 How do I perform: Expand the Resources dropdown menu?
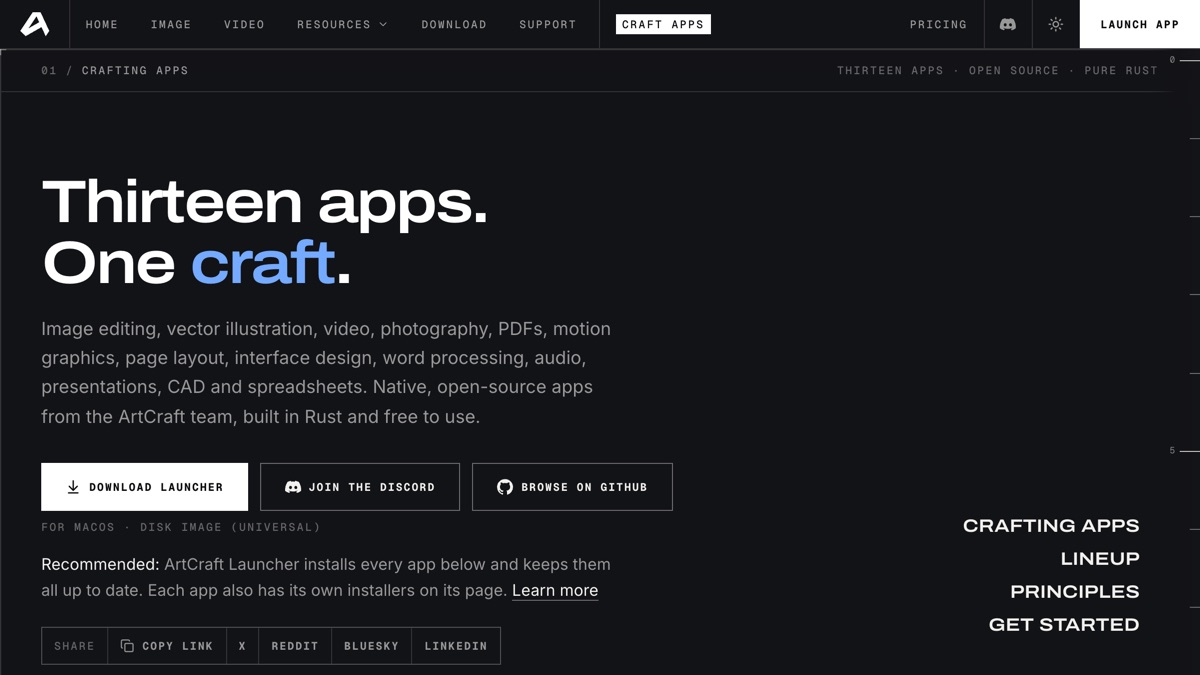click(x=342, y=24)
